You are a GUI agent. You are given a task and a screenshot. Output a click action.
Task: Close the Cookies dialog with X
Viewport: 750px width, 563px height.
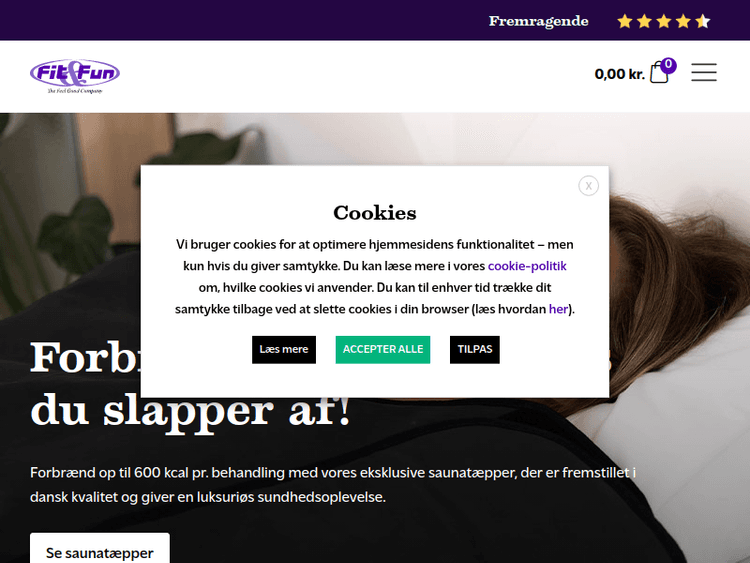pyautogui.click(x=588, y=186)
